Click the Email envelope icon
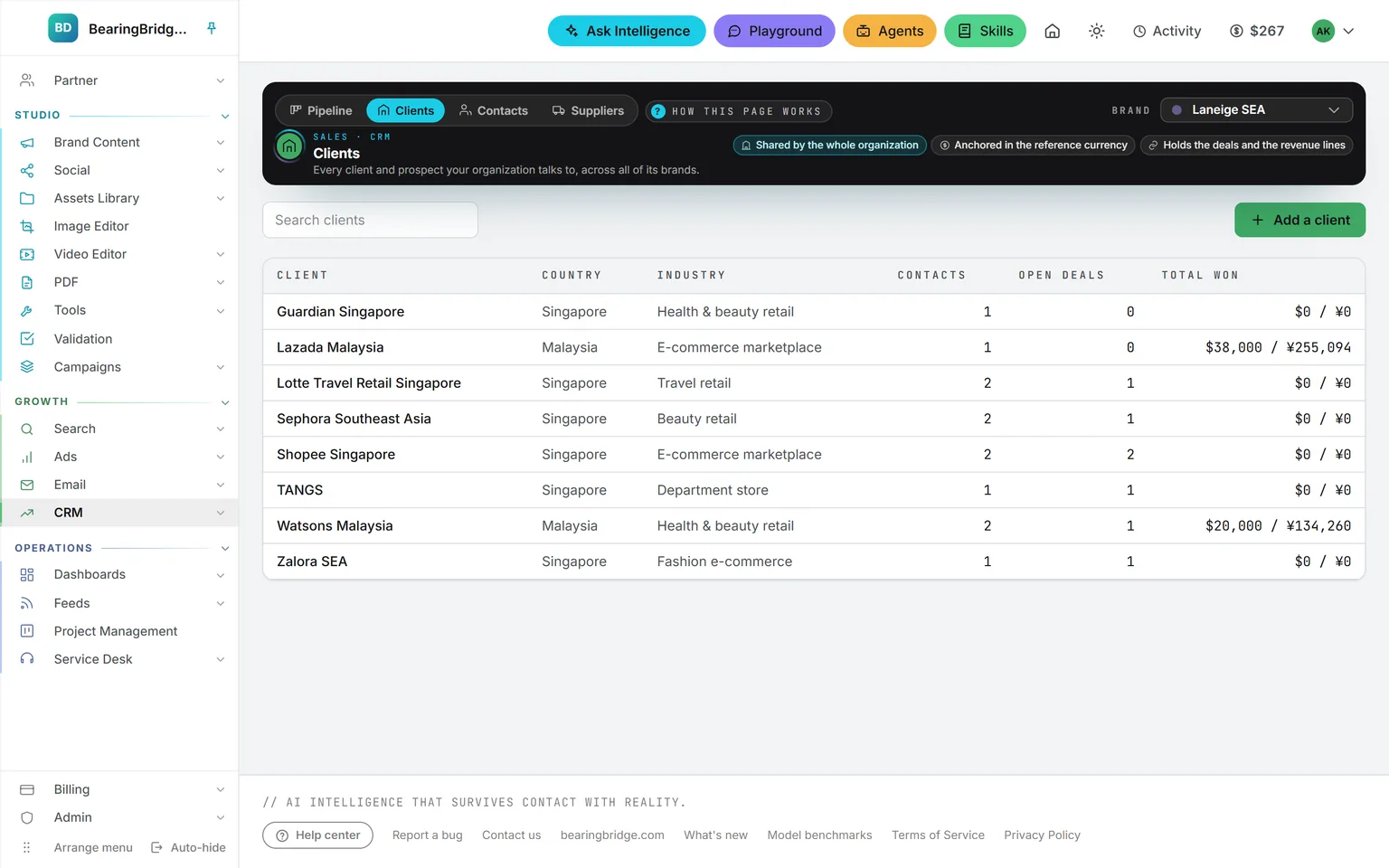 click(x=27, y=485)
